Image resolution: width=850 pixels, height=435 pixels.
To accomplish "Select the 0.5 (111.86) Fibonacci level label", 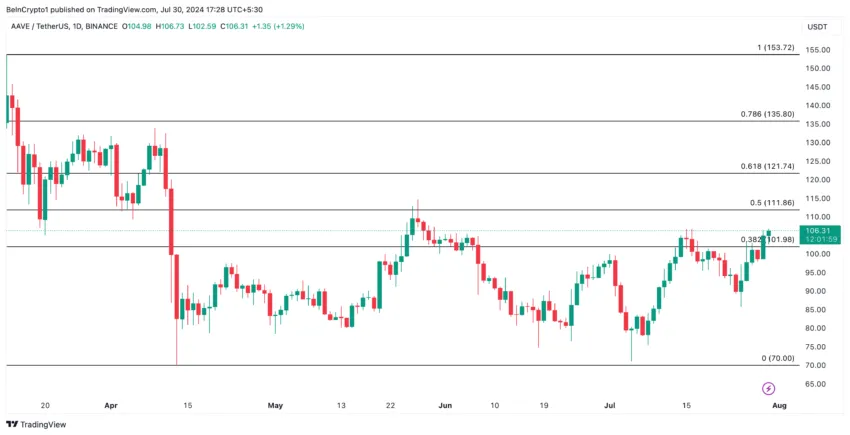I will (771, 202).
